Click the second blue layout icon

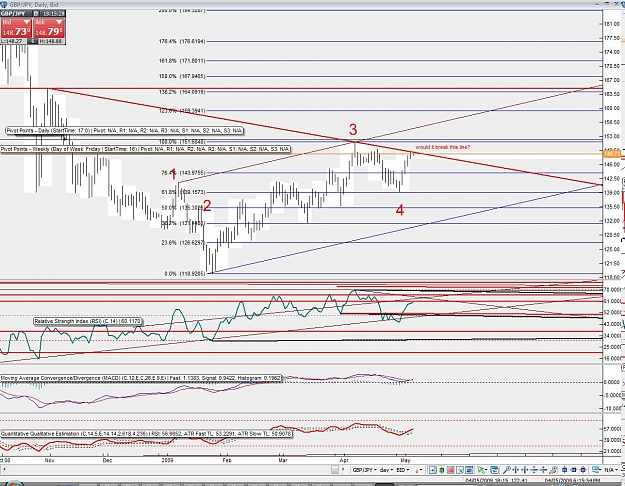574,470
